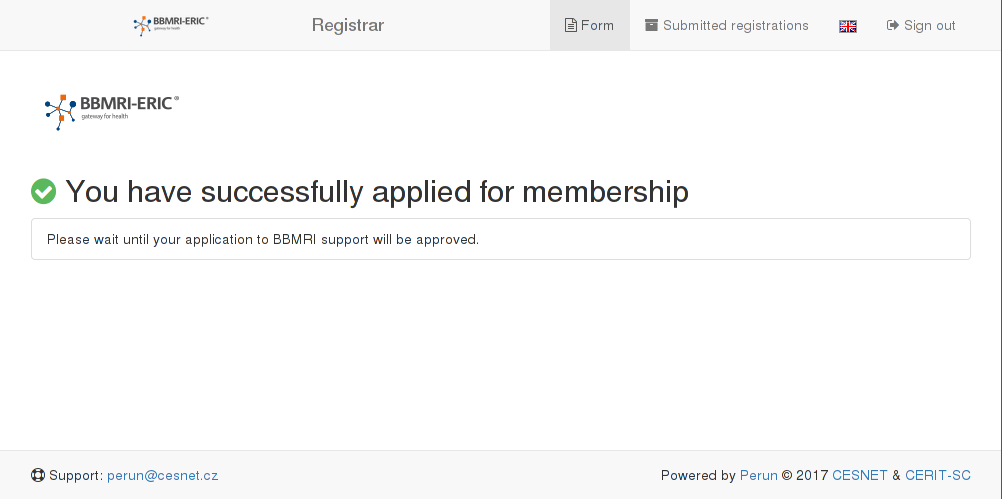Image resolution: width=1002 pixels, height=499 pixels.
Task: Click the lifebuoy support icon in footer
Action: 38,475
